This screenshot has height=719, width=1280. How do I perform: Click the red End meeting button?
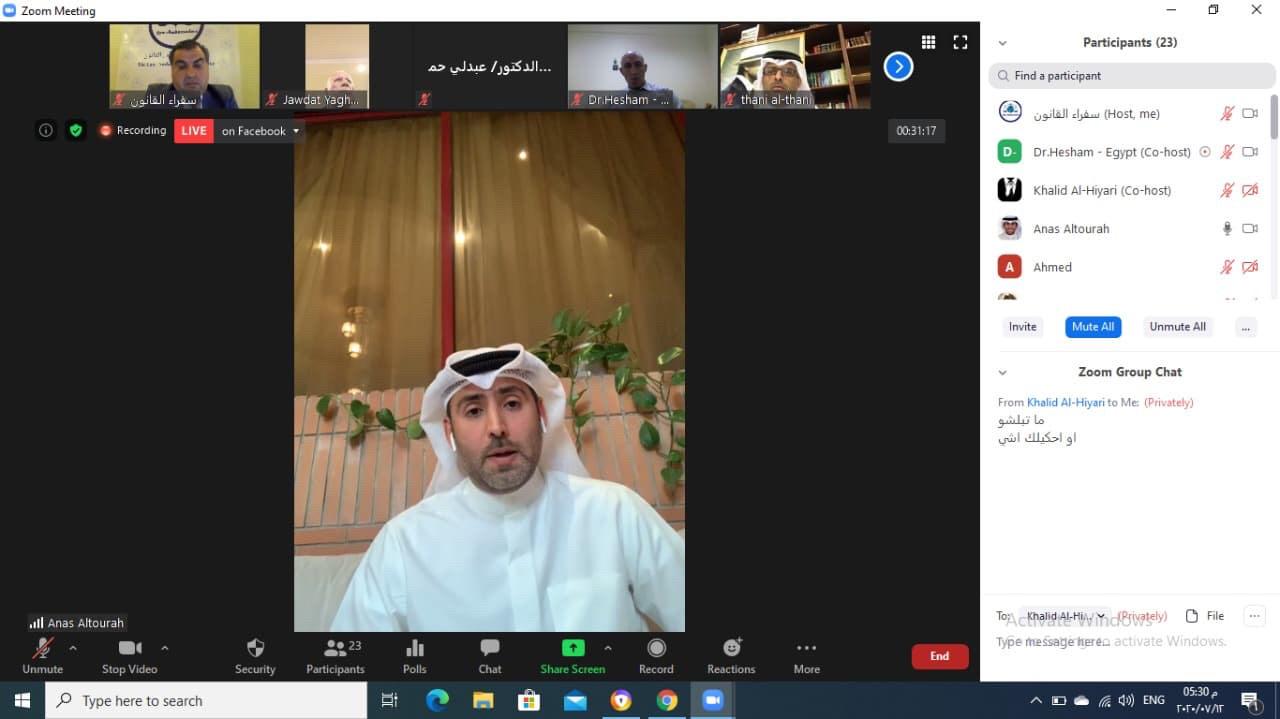(x=939, y=656)
